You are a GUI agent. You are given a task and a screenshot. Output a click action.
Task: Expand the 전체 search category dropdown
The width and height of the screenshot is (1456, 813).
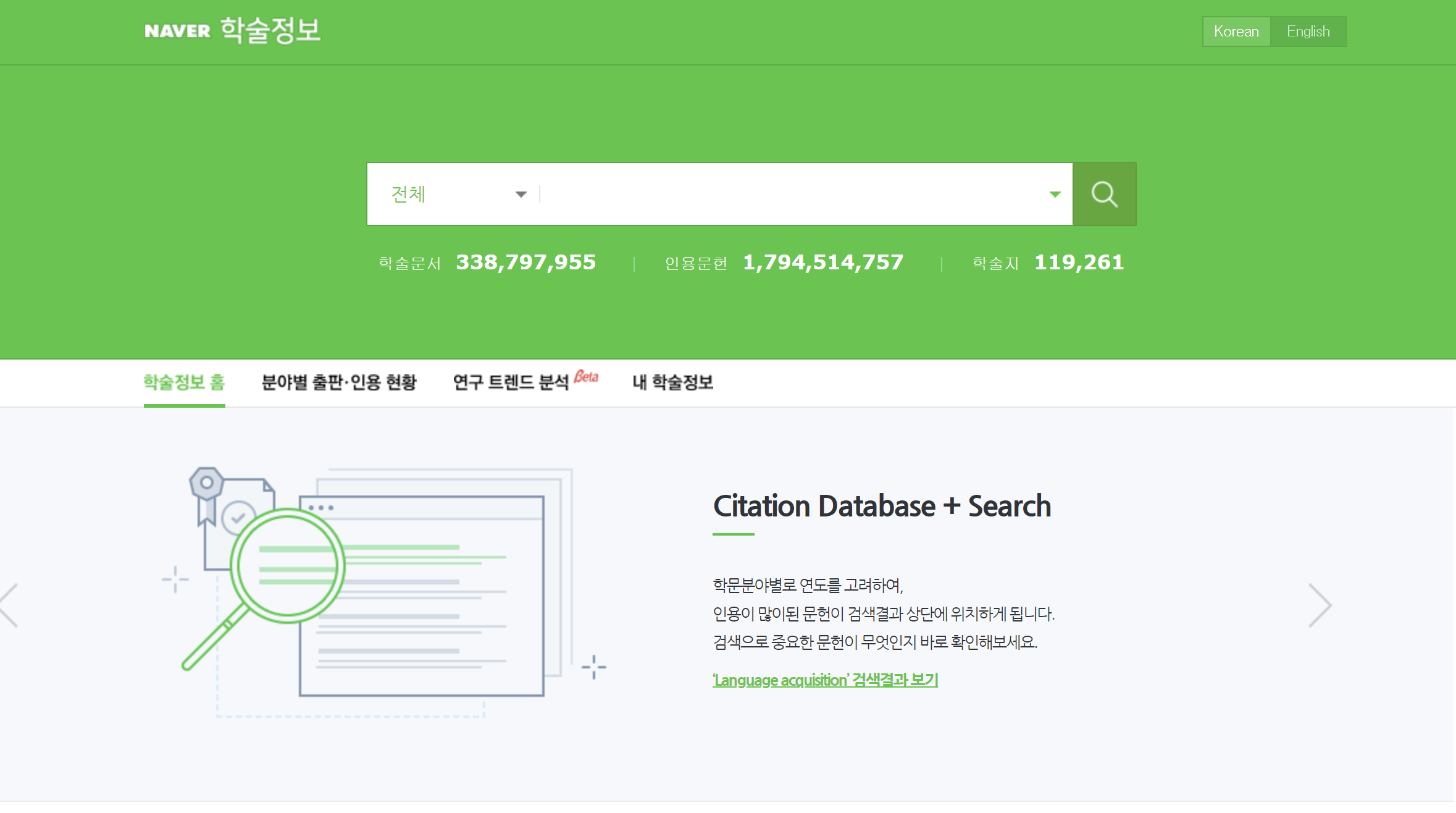459,194
